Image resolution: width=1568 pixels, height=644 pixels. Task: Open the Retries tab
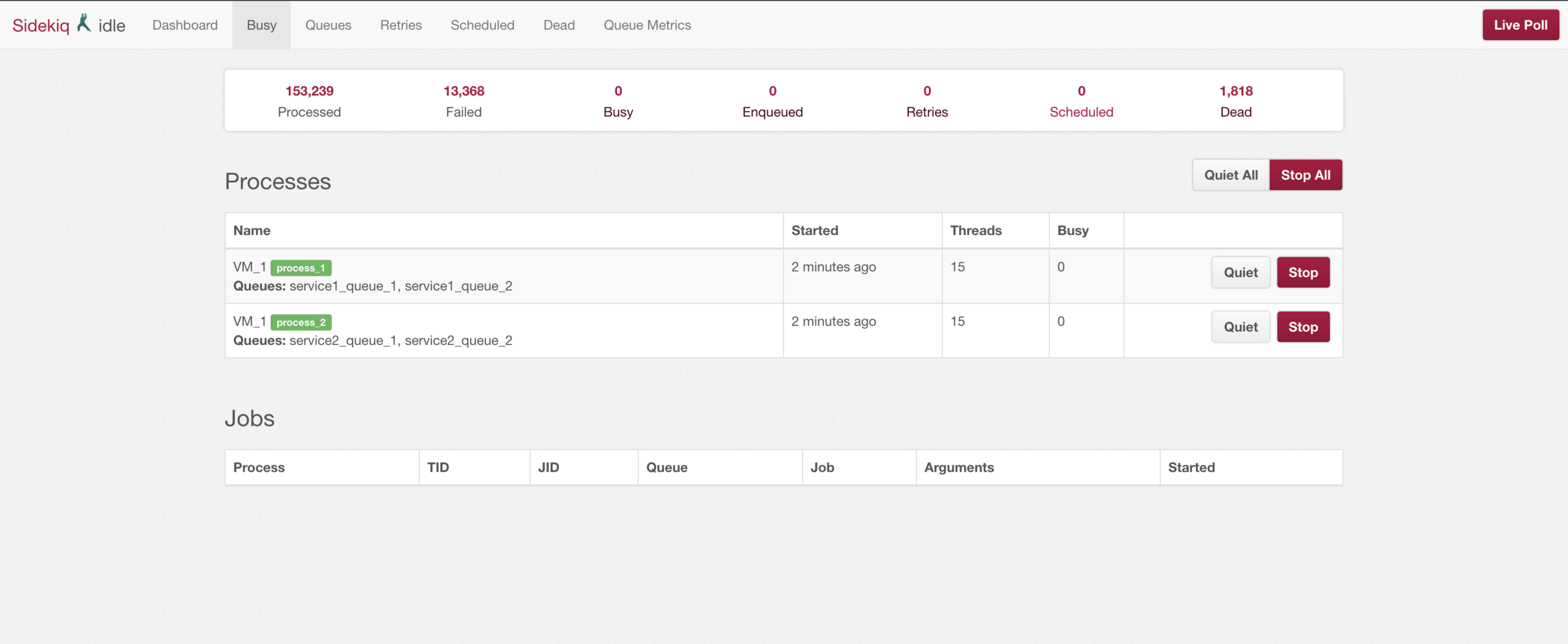tap(401, 25)
